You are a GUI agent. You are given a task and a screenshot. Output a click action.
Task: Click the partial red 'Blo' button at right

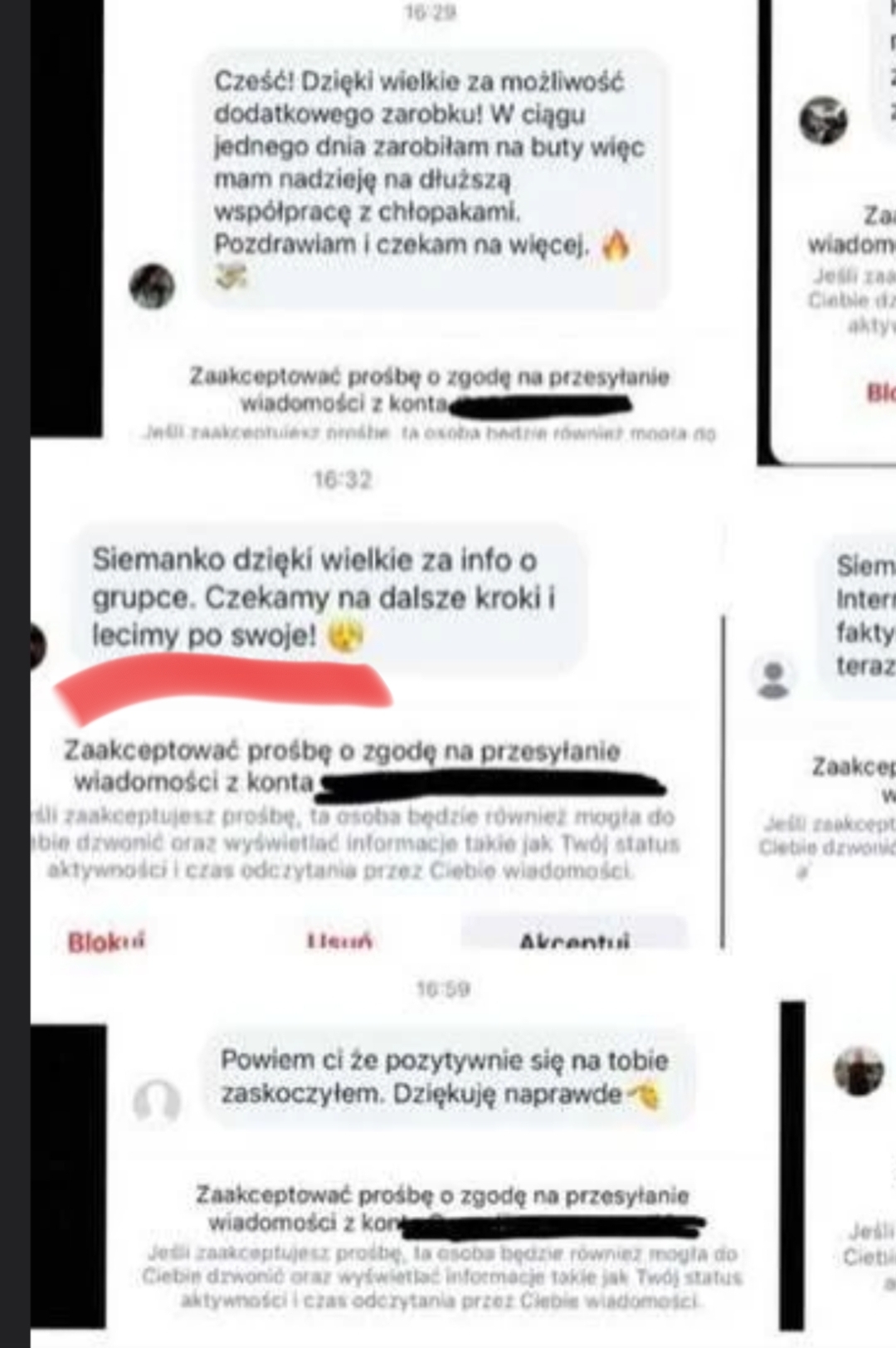point(880,392)
